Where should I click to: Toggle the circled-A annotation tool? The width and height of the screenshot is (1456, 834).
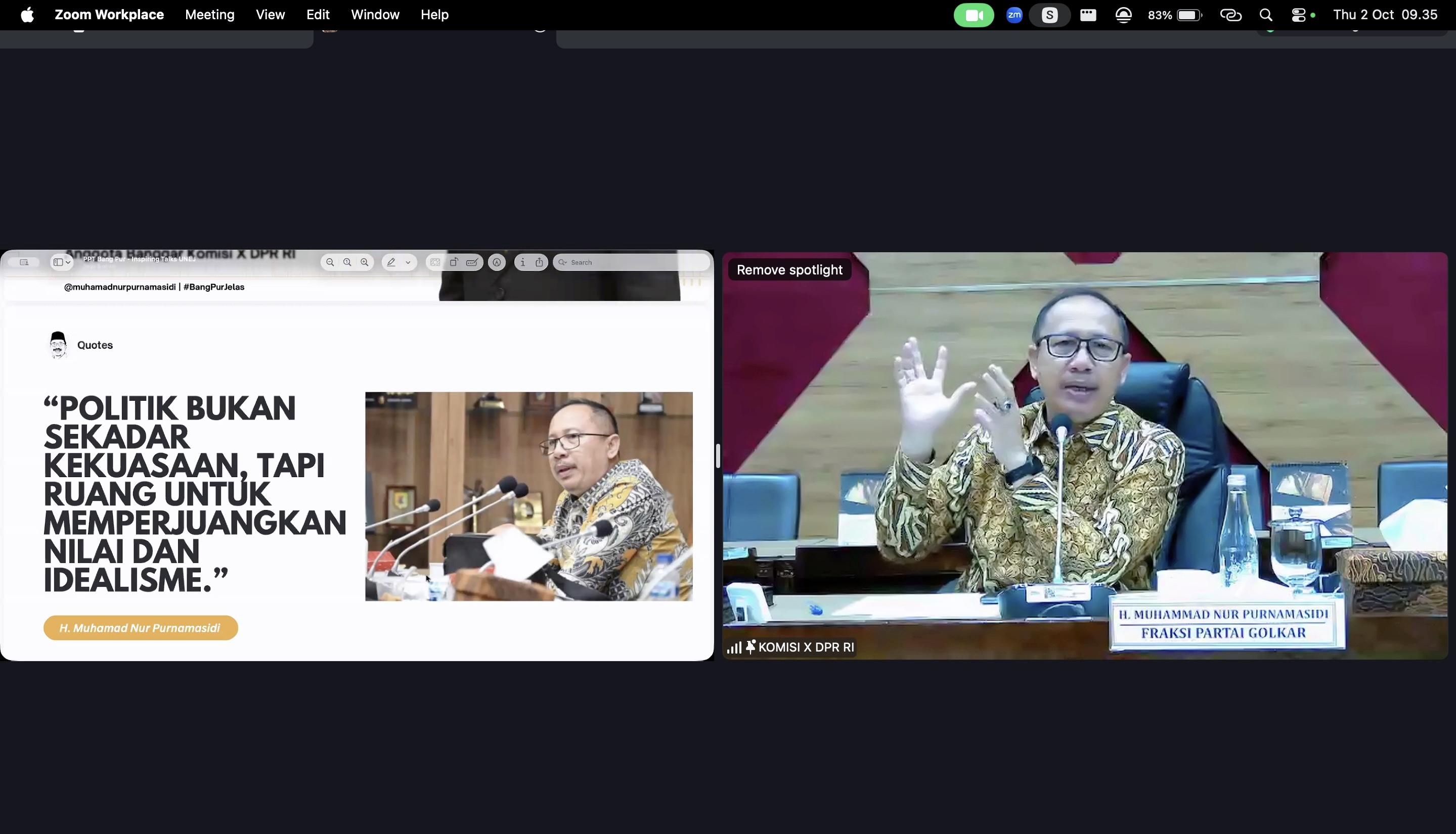pyautogui.click(x=497, y=262)
